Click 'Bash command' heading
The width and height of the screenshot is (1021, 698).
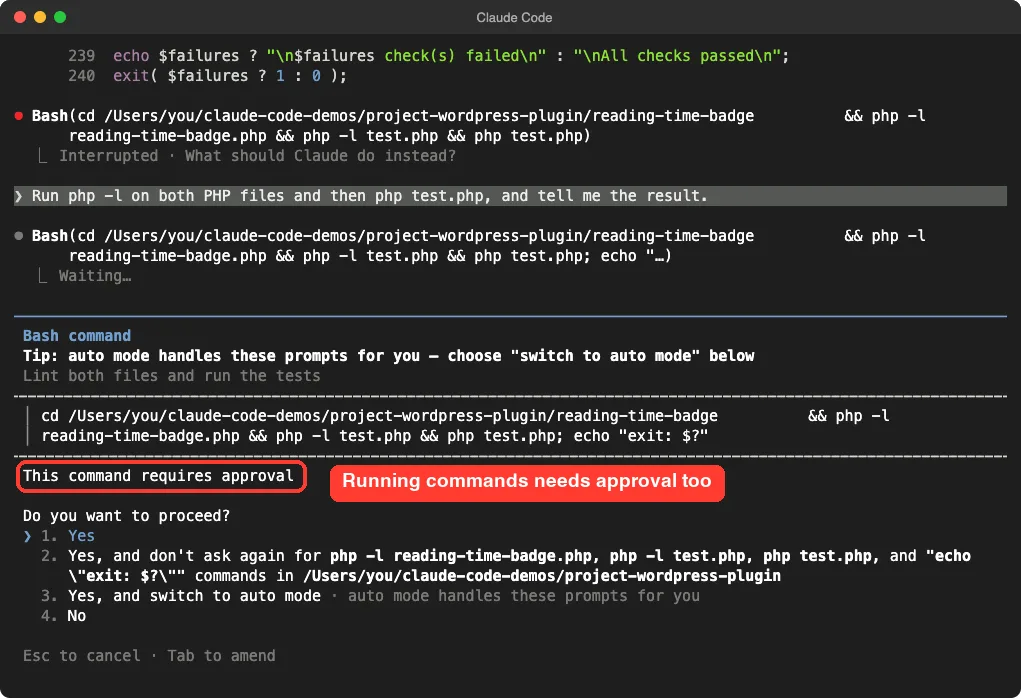77,336
